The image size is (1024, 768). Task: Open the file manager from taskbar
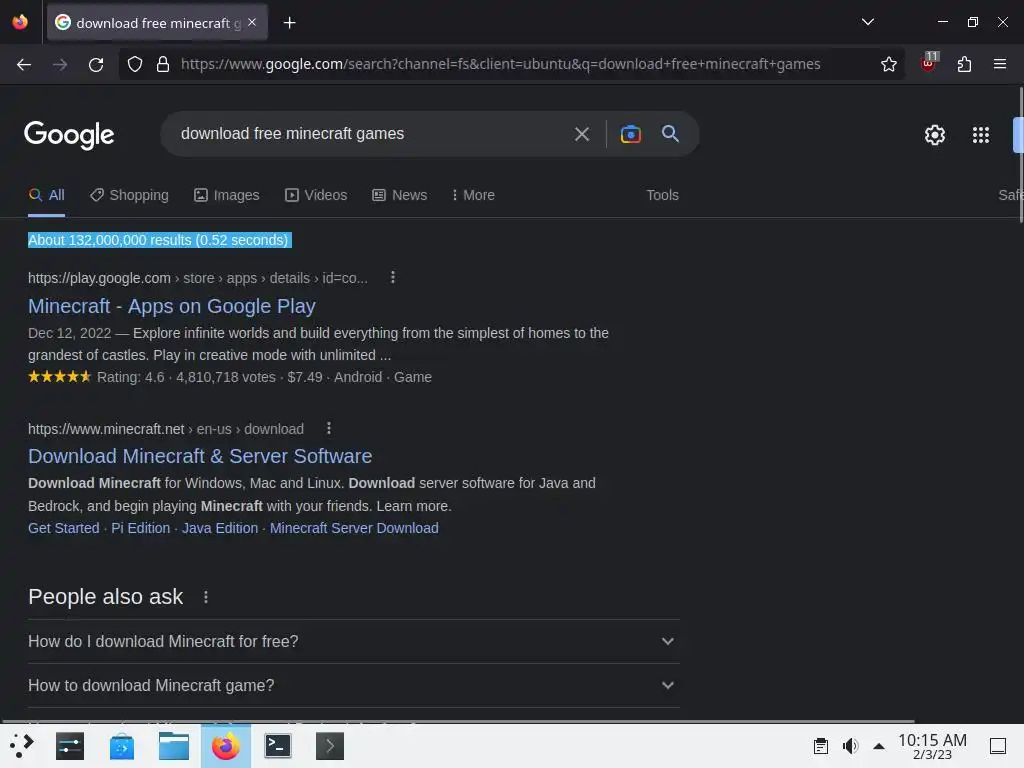174,746
